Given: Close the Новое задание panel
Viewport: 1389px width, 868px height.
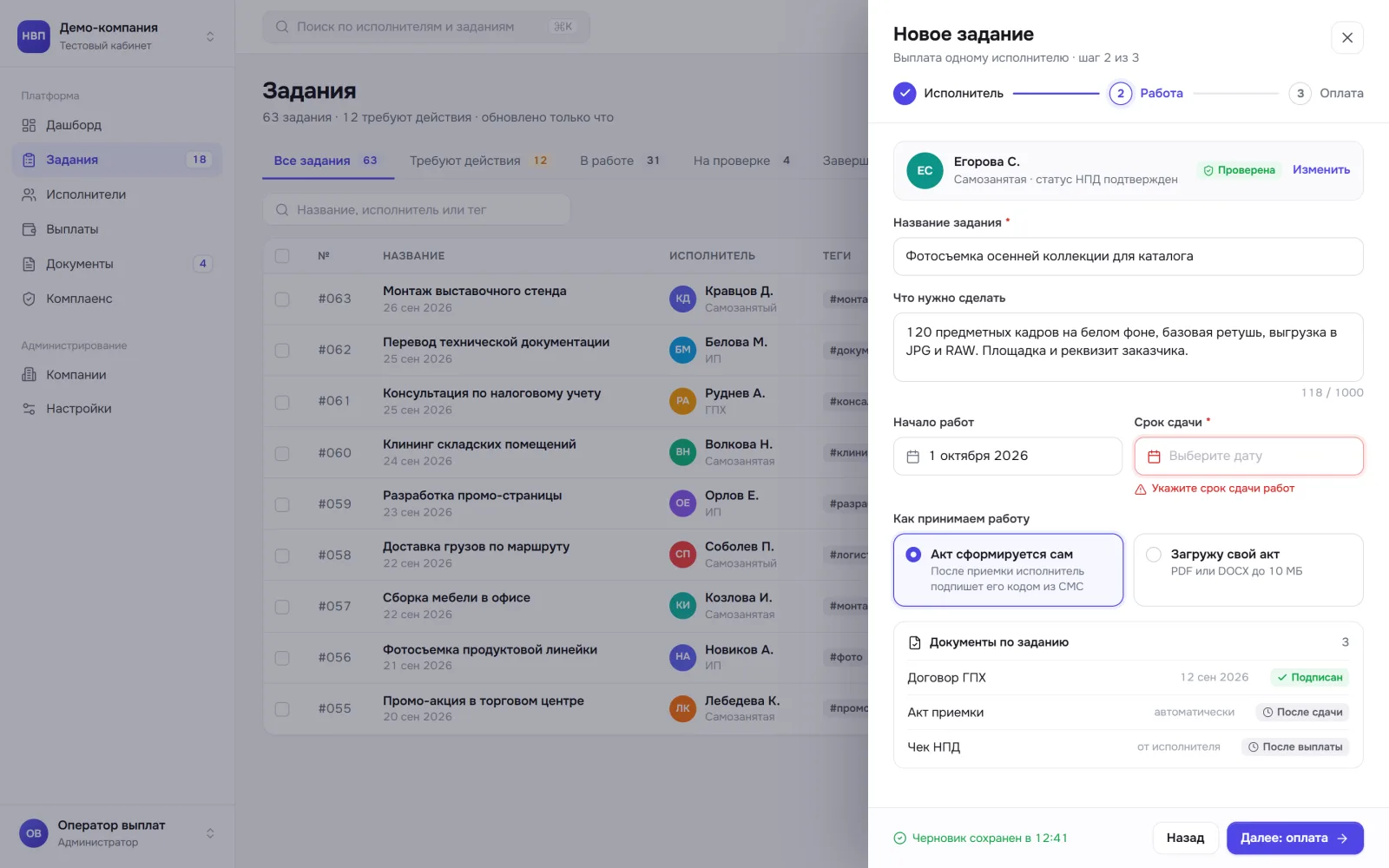Looking at the screenshot, I should (1347, 38).
